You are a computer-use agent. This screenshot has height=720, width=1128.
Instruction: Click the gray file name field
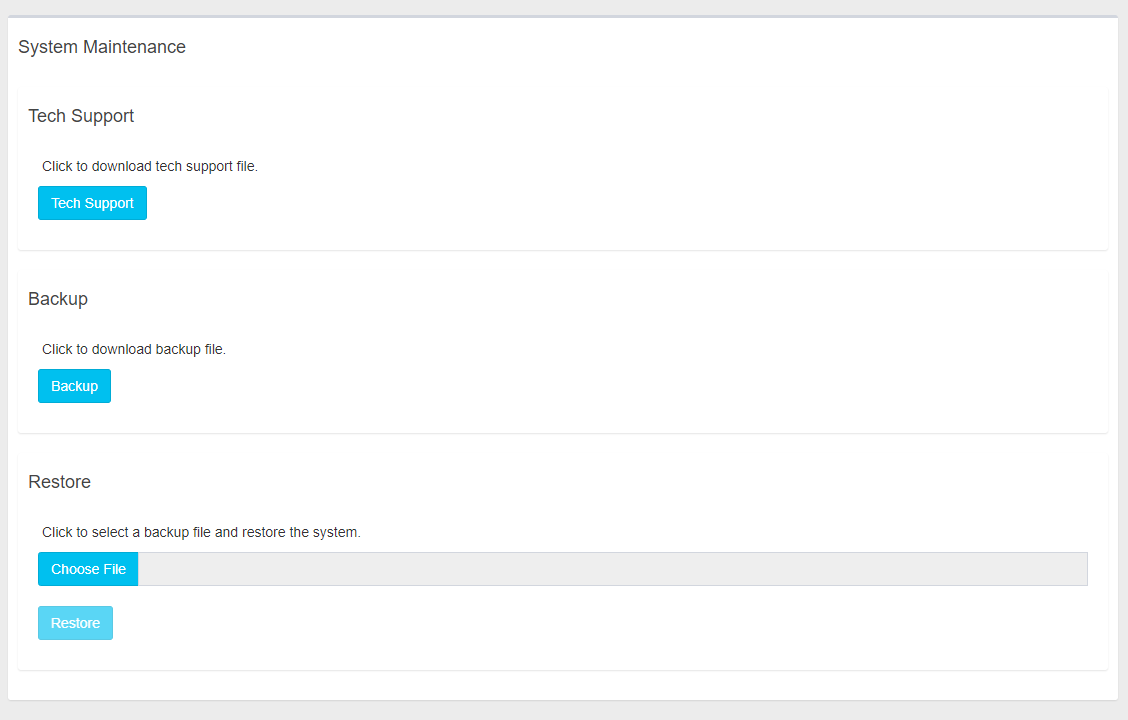[x=612, y=569]
